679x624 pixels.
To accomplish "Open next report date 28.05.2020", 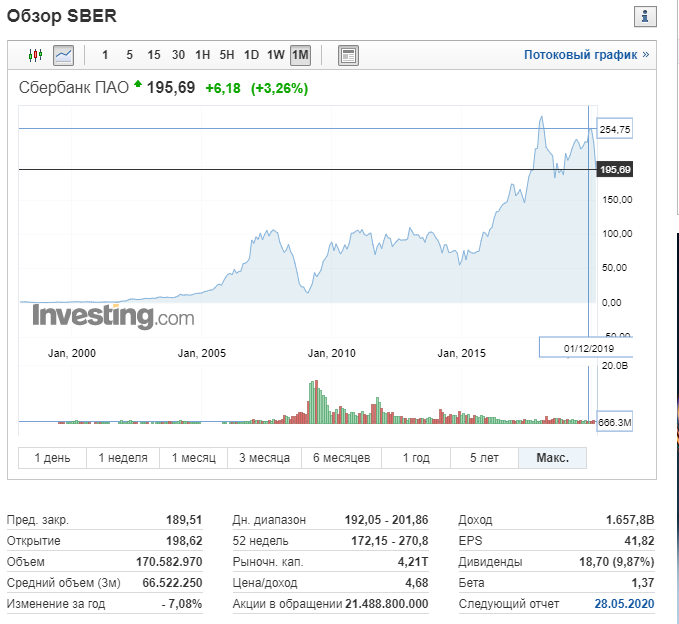I will point(624,604).
